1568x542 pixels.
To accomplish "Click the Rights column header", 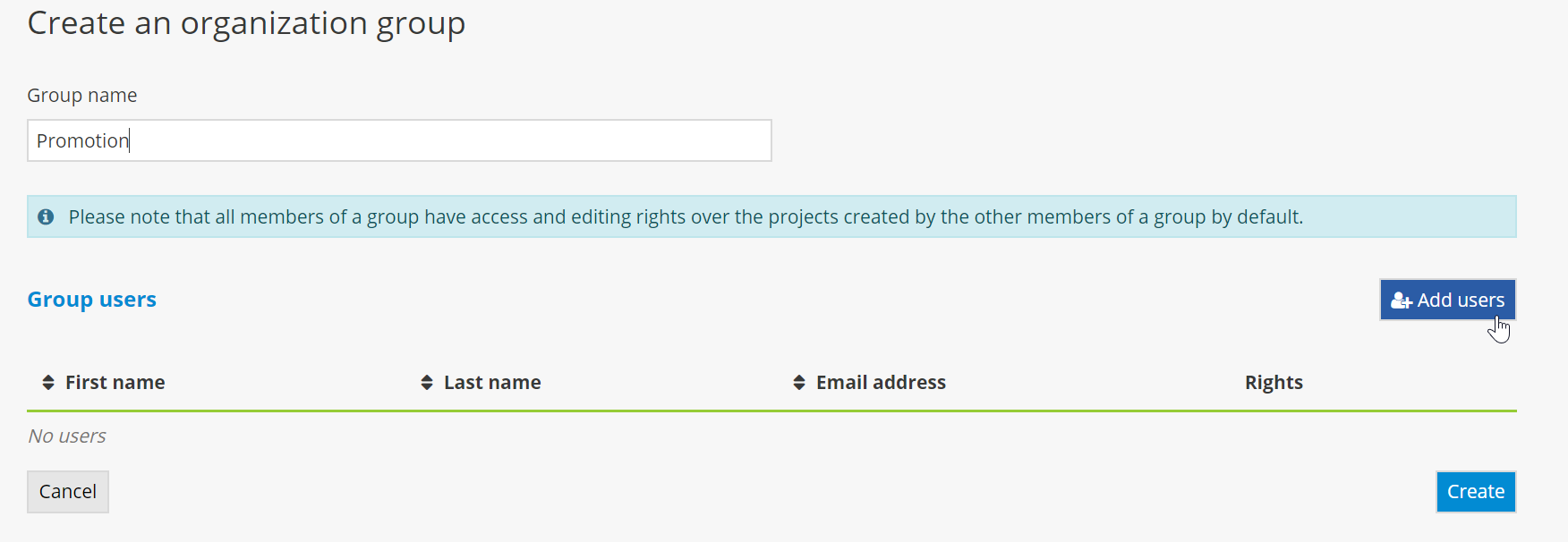I will point(1273,383).
